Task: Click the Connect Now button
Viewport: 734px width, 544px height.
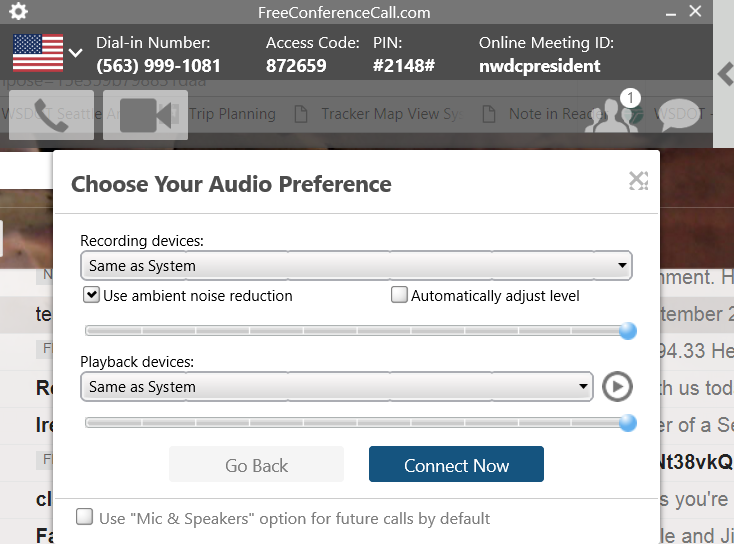Action: pos(456,464)
